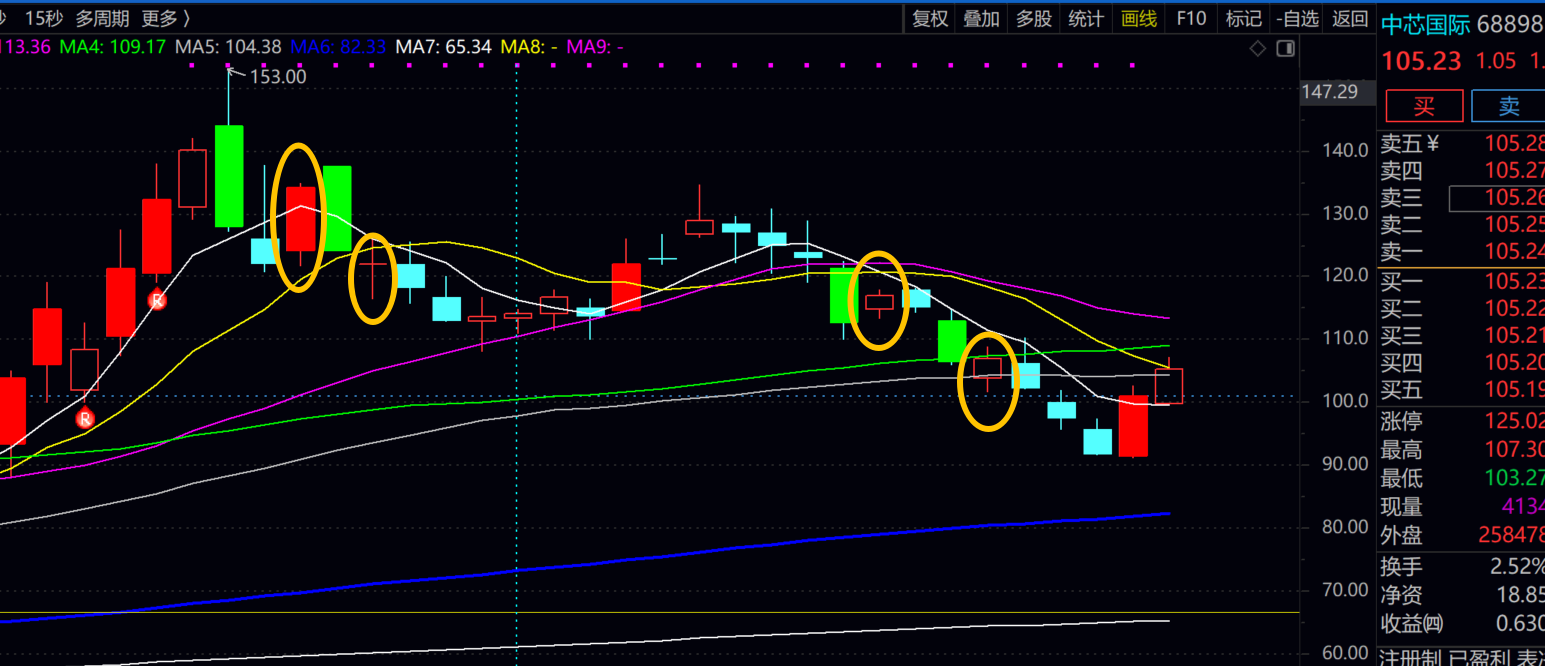Open the 多周期 multi-period selector
Viewport: 1545px width, 666px height.
point(102,18)
